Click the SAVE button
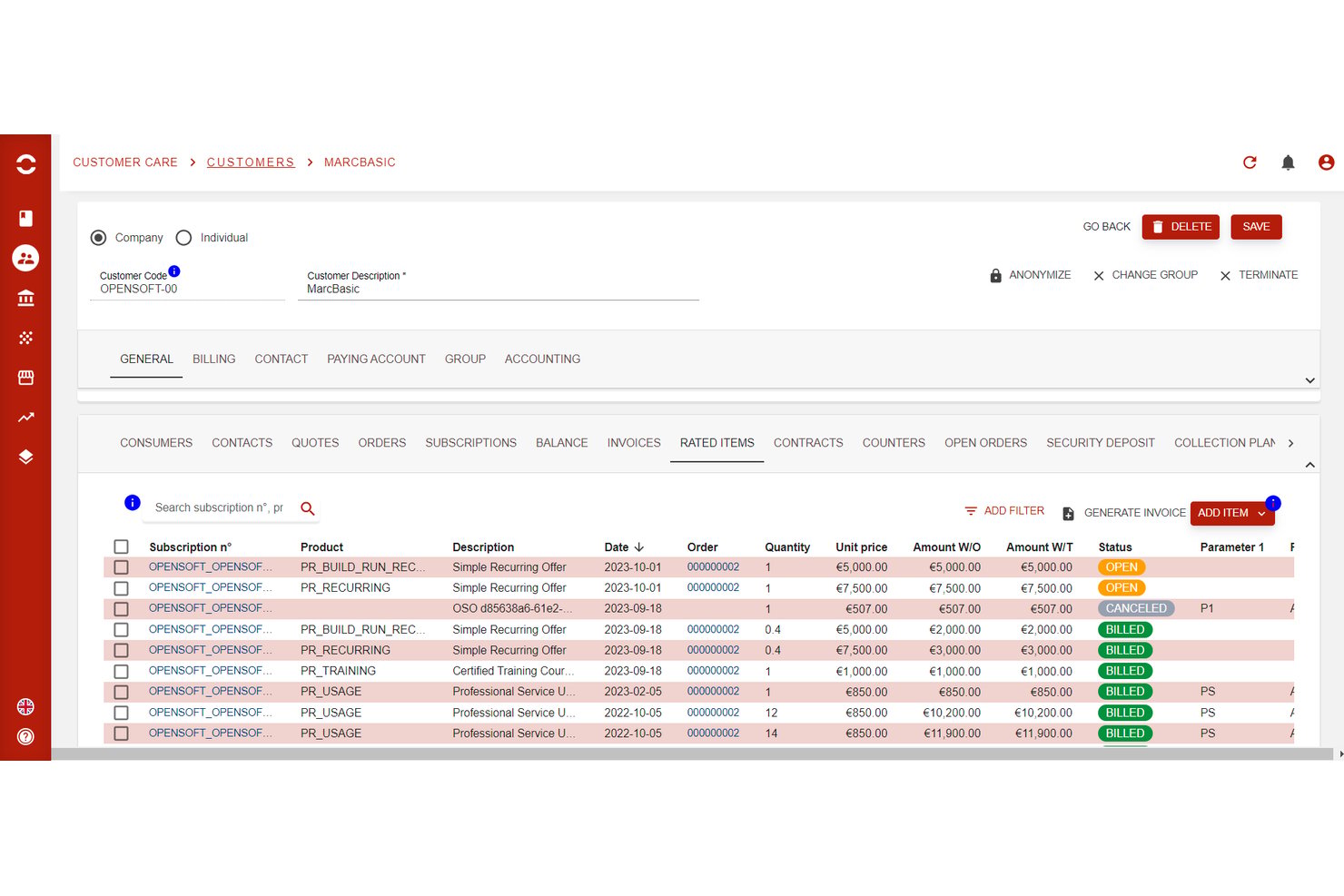1344x896 pixels. tap(1256, 227)
